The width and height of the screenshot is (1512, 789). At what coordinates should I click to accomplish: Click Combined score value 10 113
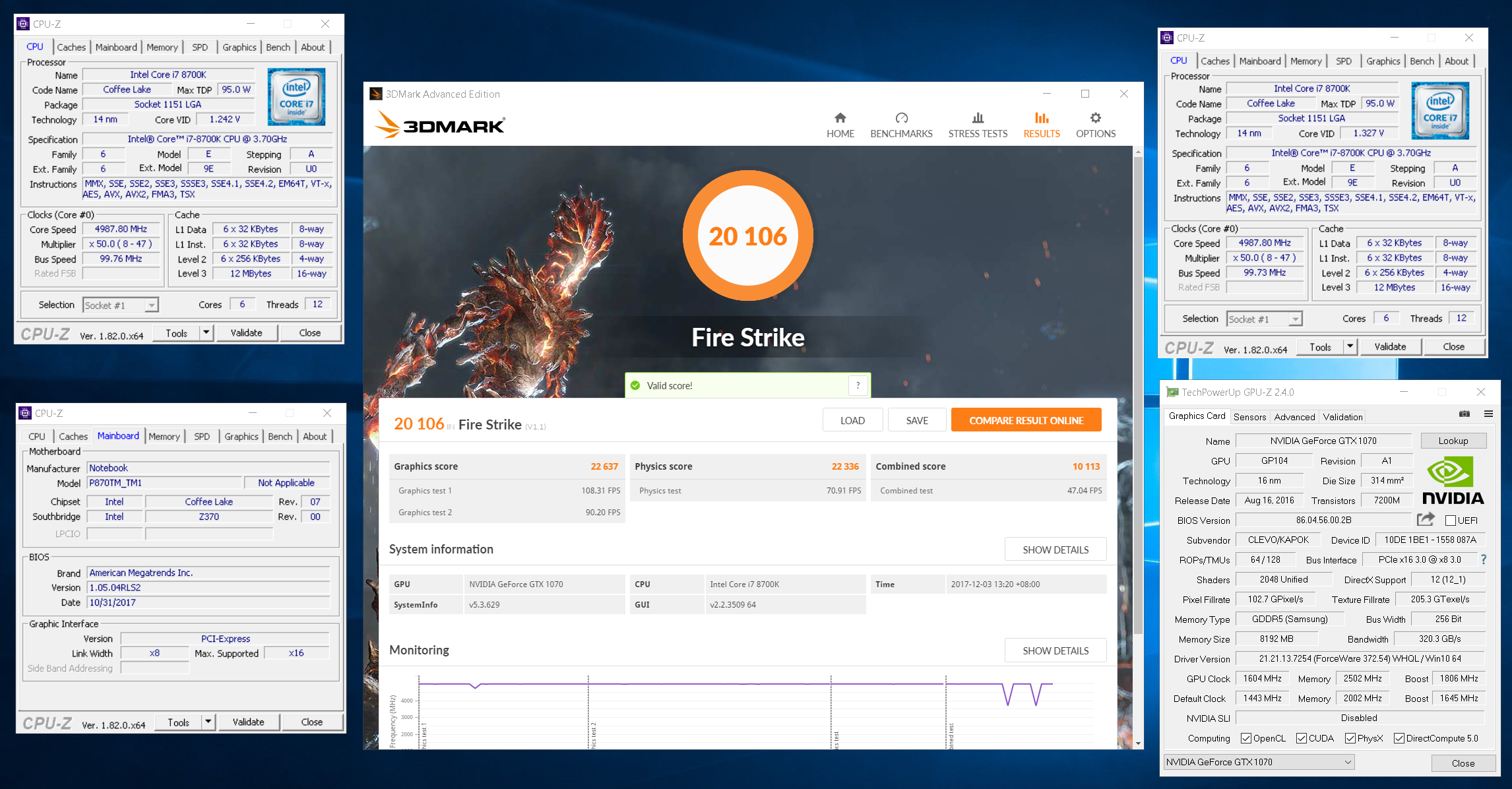click(x=1086, y=466)
